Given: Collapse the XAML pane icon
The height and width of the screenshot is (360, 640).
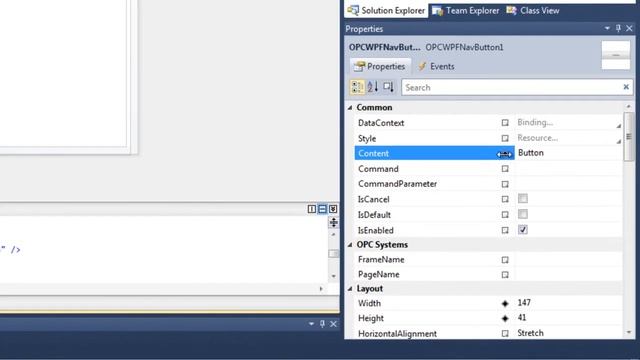Looking at the screenshot, I should tap(333, 209).
